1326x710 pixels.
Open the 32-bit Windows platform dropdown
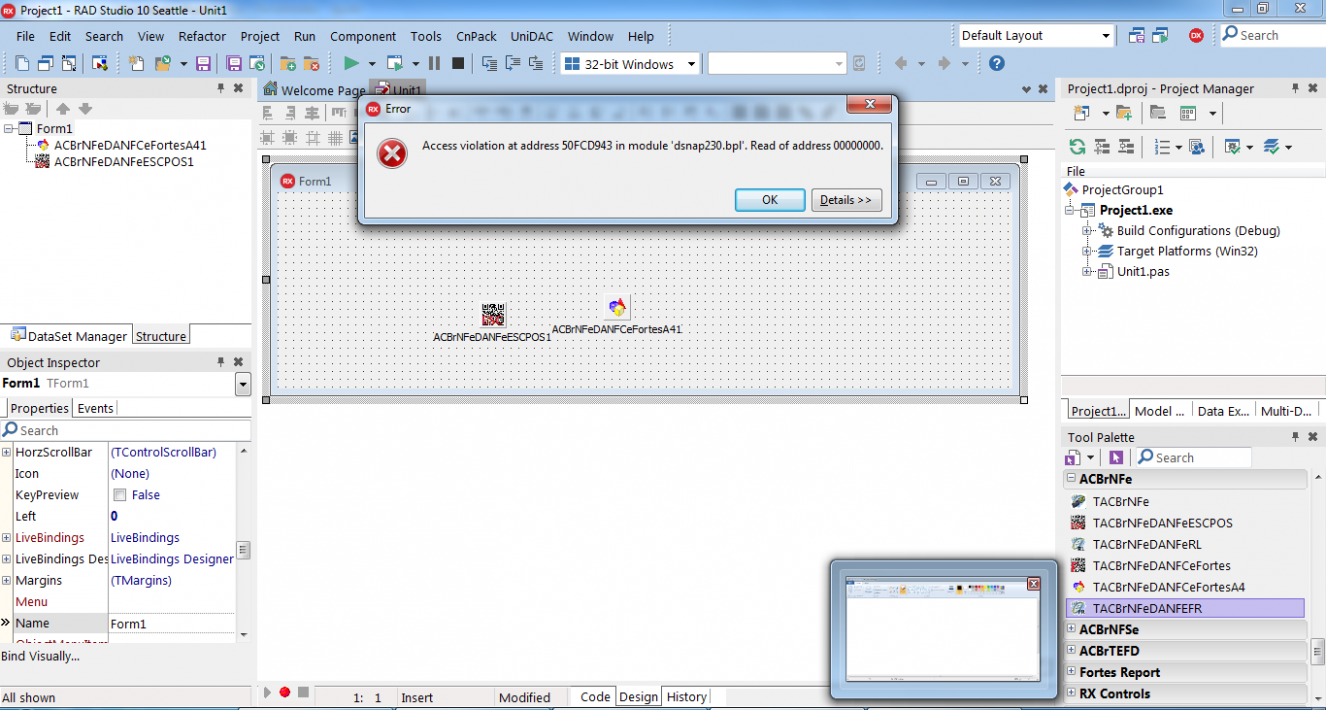click(691, 64)
